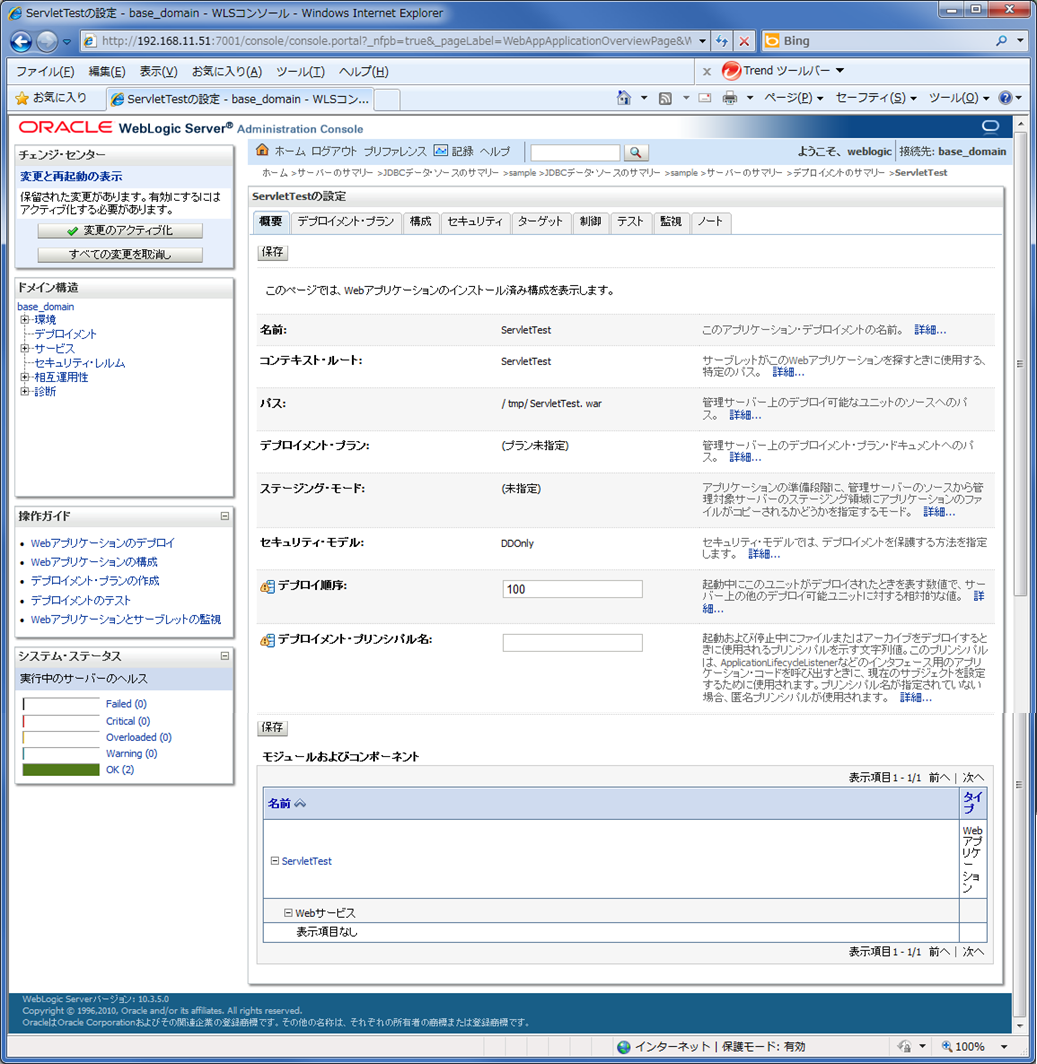Screen dimensions: 1037x1064
Task: Collapse the Webサービス row
Action: (x=288, y=913)
